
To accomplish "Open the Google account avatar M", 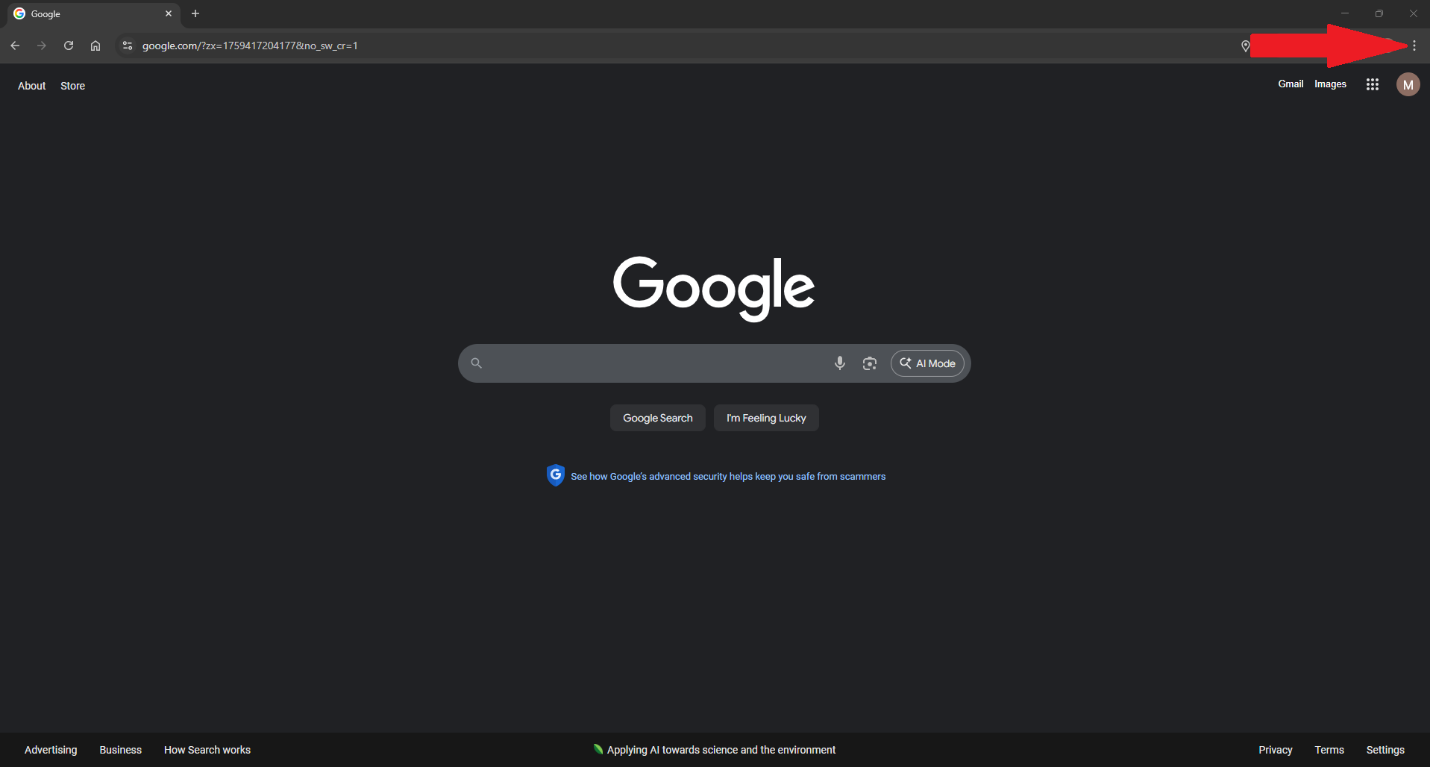I will 1408,85.
